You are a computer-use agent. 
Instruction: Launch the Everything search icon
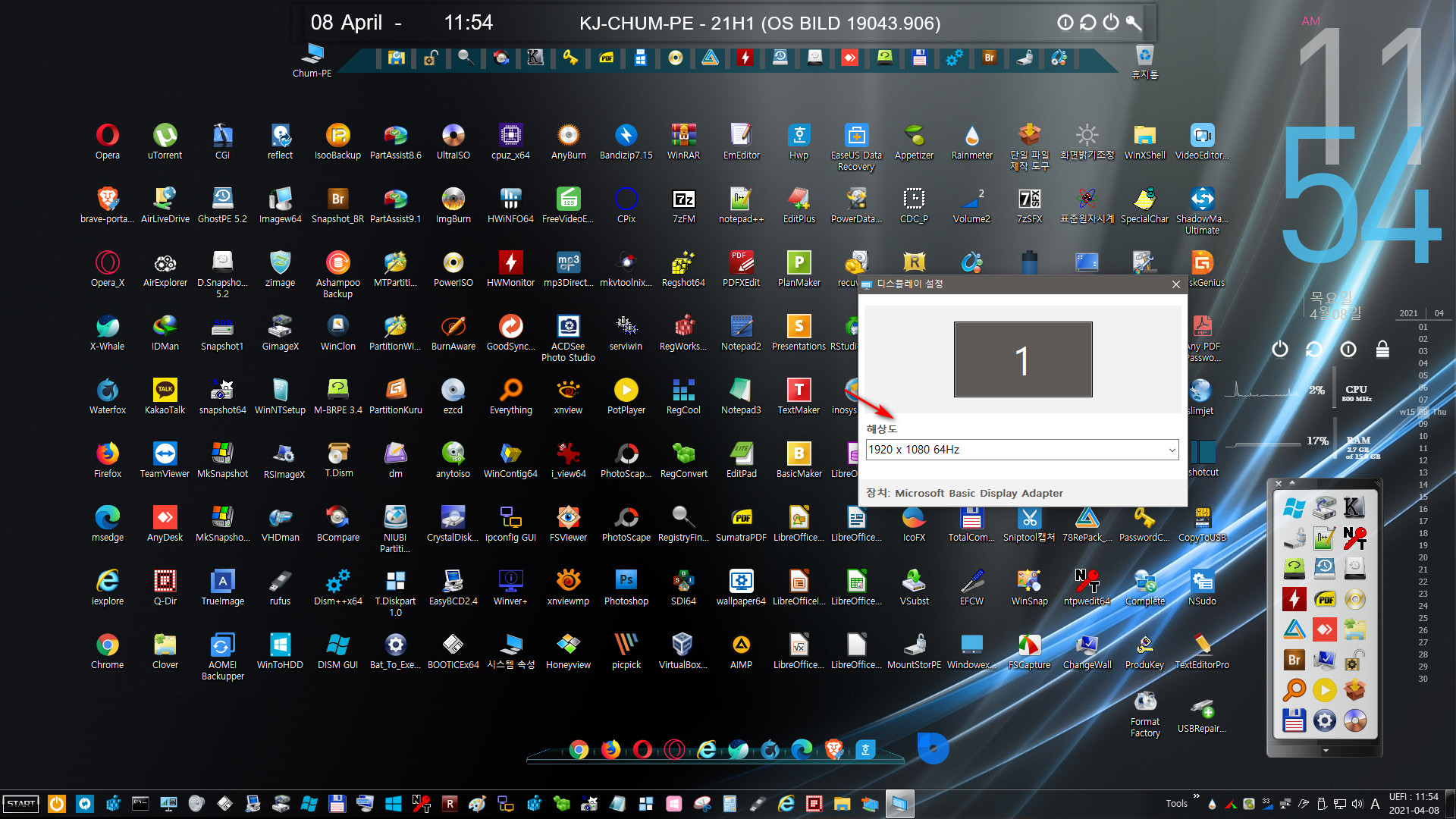click(x=510, y=396)
